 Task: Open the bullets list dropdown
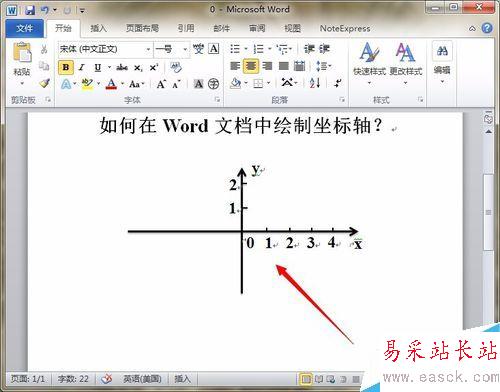[246, 49]
